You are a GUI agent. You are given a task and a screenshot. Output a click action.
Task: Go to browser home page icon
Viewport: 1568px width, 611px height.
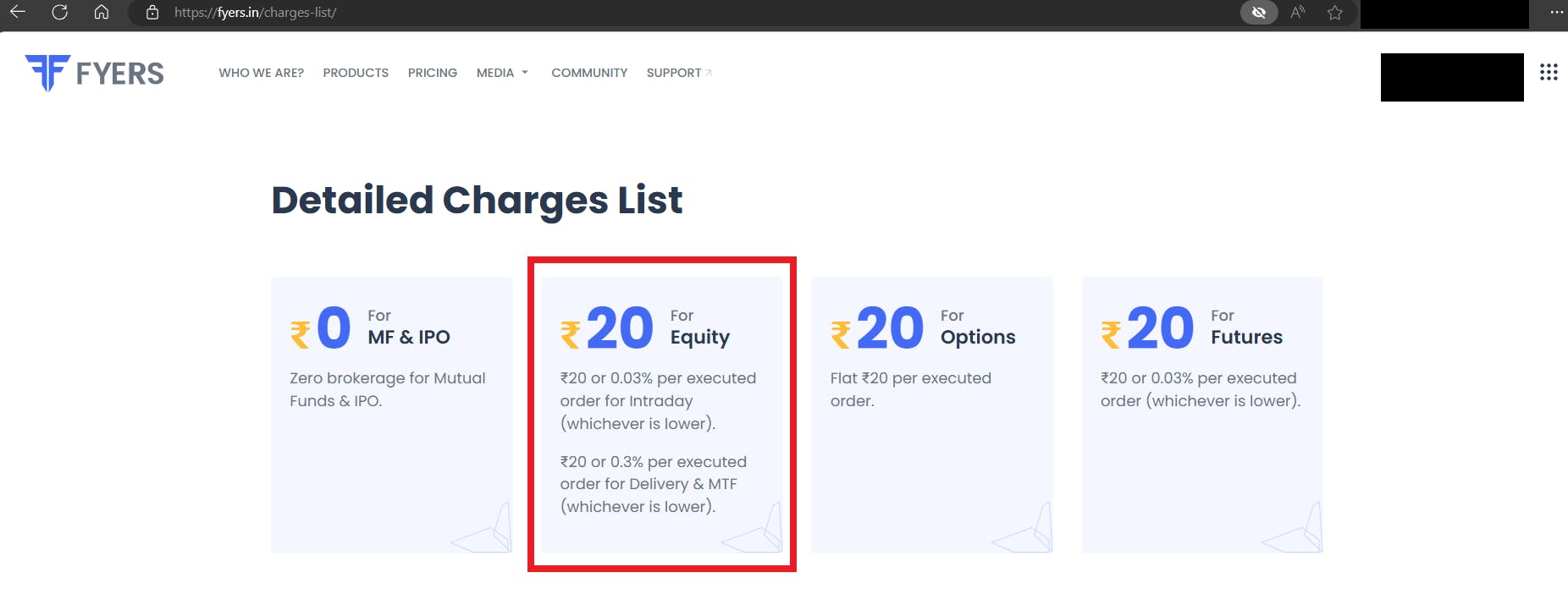[x=102, y=12]
